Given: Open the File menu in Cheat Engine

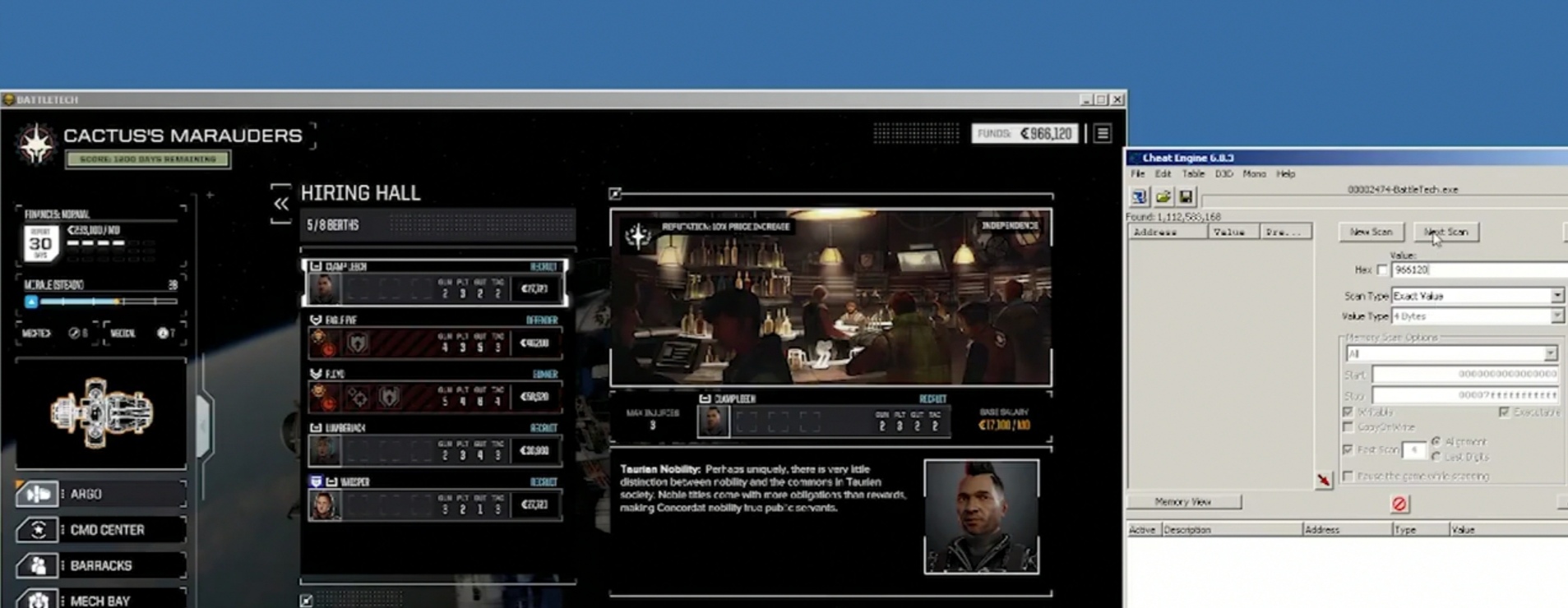Looking at the screenshot, I should tap(1137, 174).
